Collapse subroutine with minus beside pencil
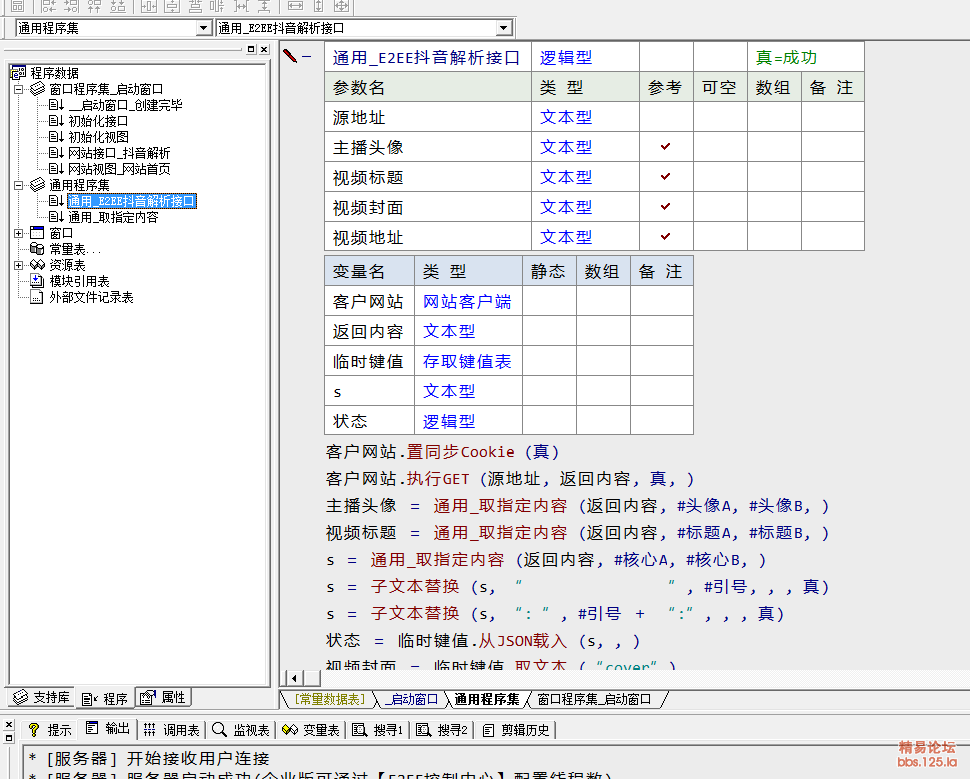970x779 pixels. click(x=306, y=56)
